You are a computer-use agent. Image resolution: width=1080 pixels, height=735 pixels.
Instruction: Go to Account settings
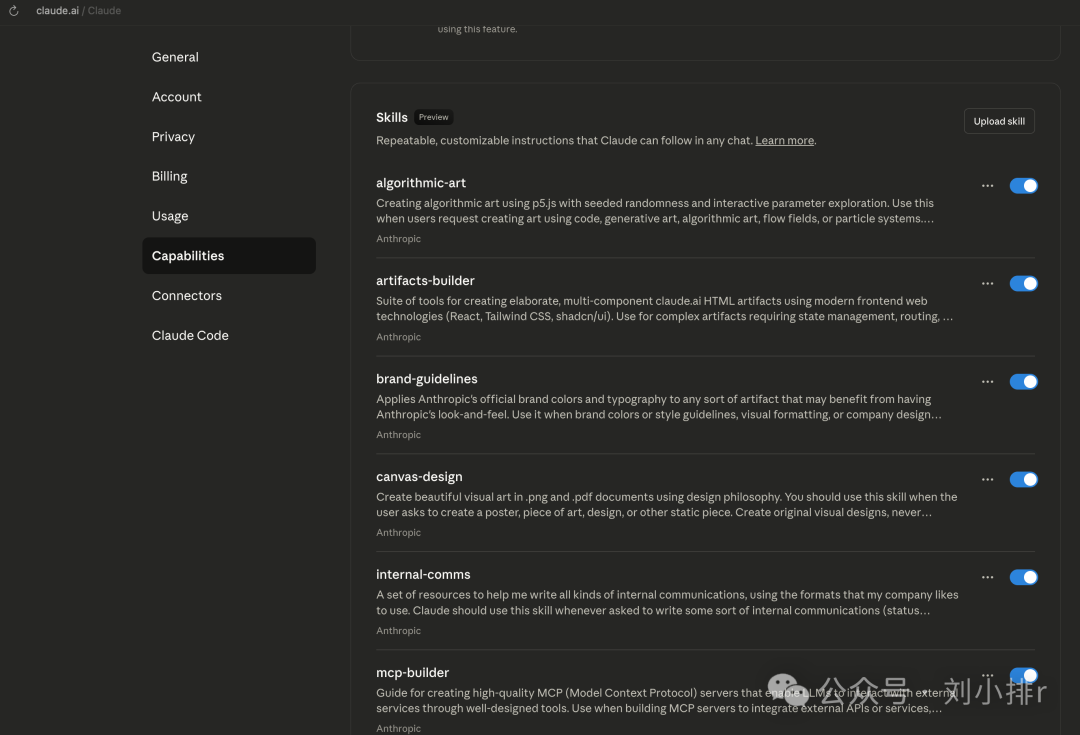pos(177,97)
